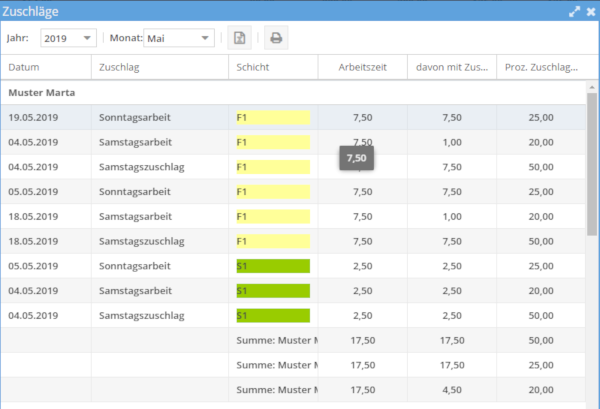This screenshot has width=600, height=409.
Task: Click the printer icon to print
Action: coord(276,38)
